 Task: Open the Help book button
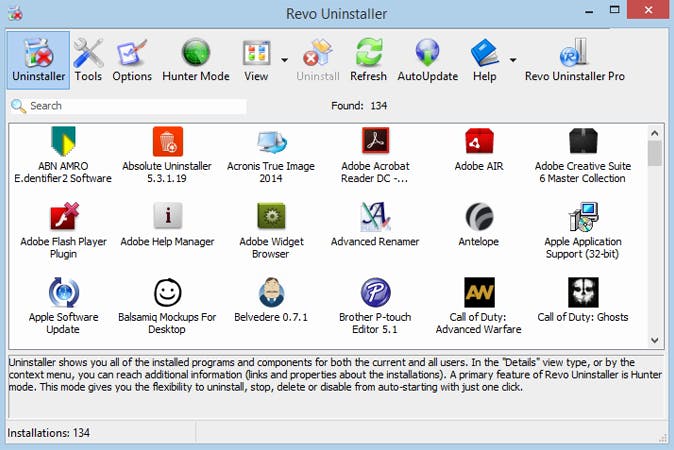coord(484,60)
